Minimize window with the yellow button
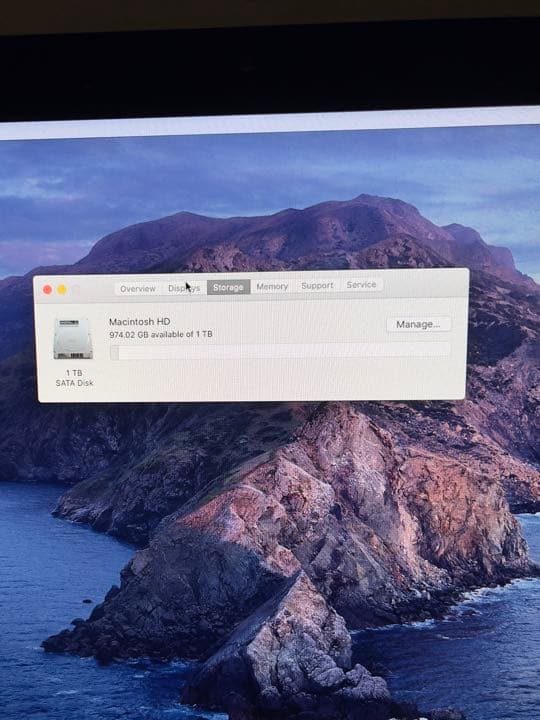 tap(62, 289)
